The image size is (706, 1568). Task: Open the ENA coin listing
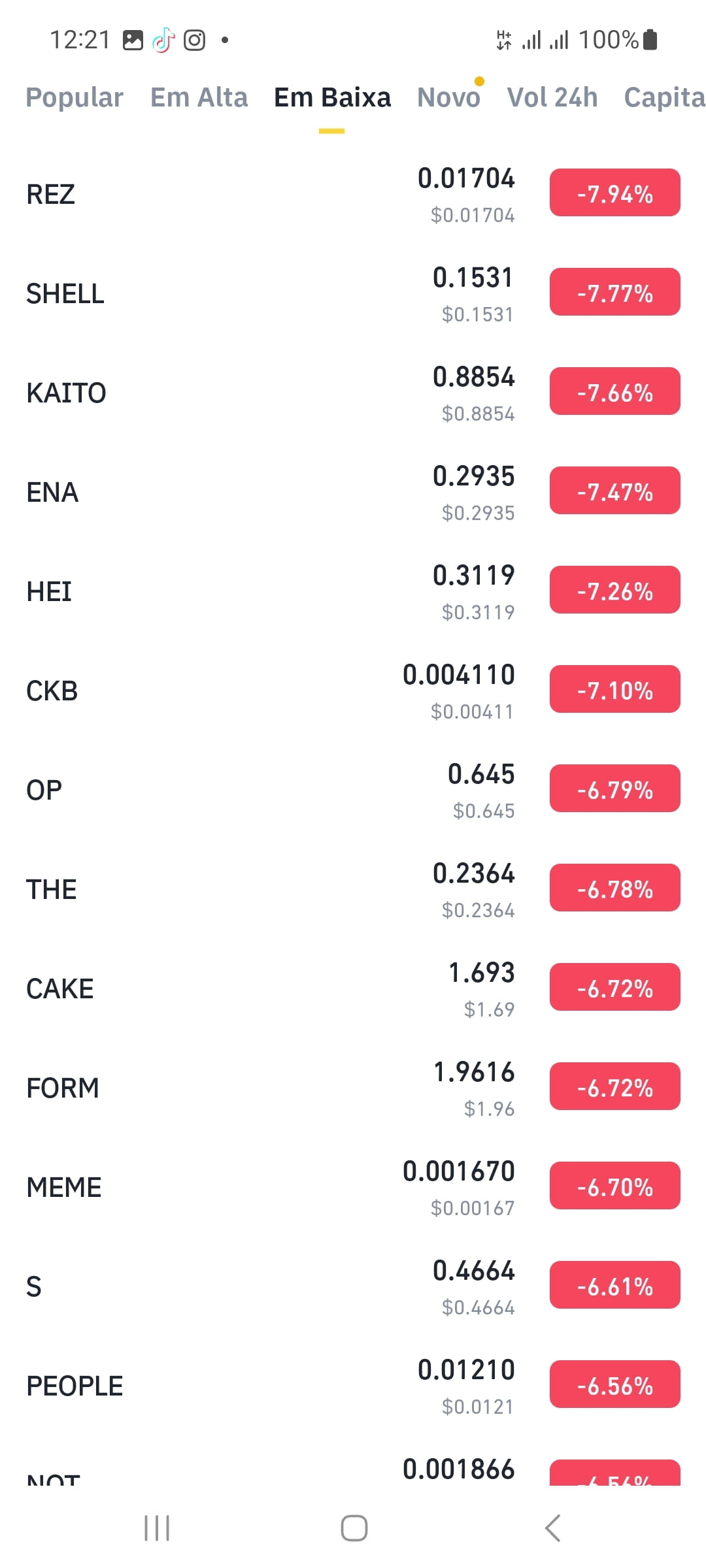[353, 492]
